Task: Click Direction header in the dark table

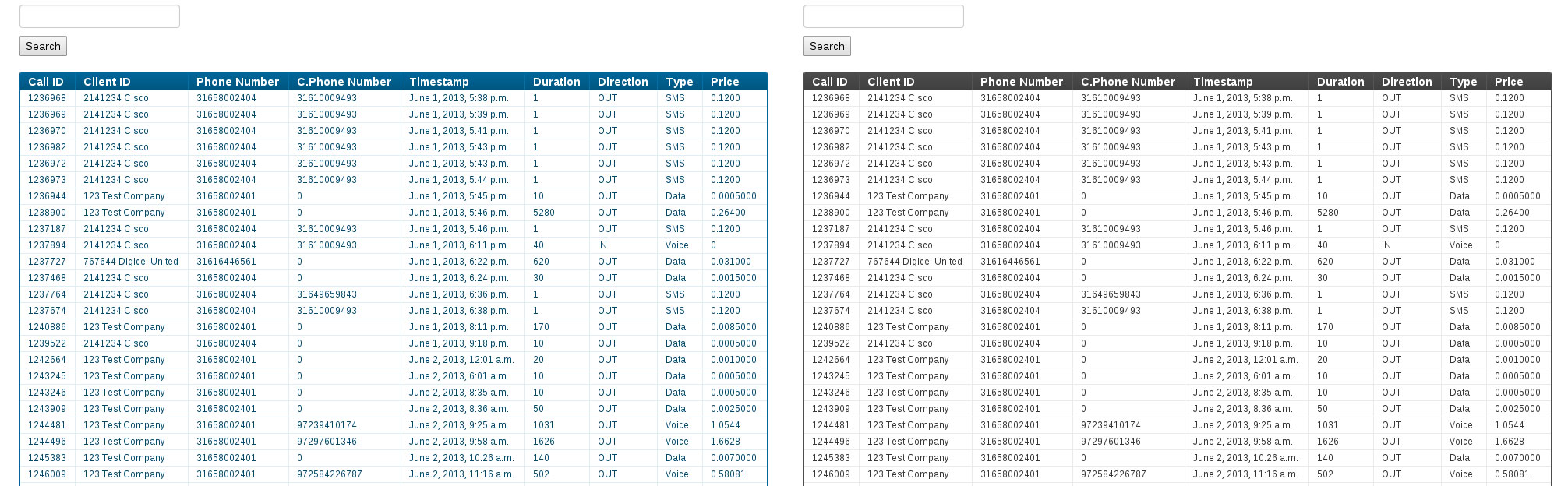Action: point(1407,82)
